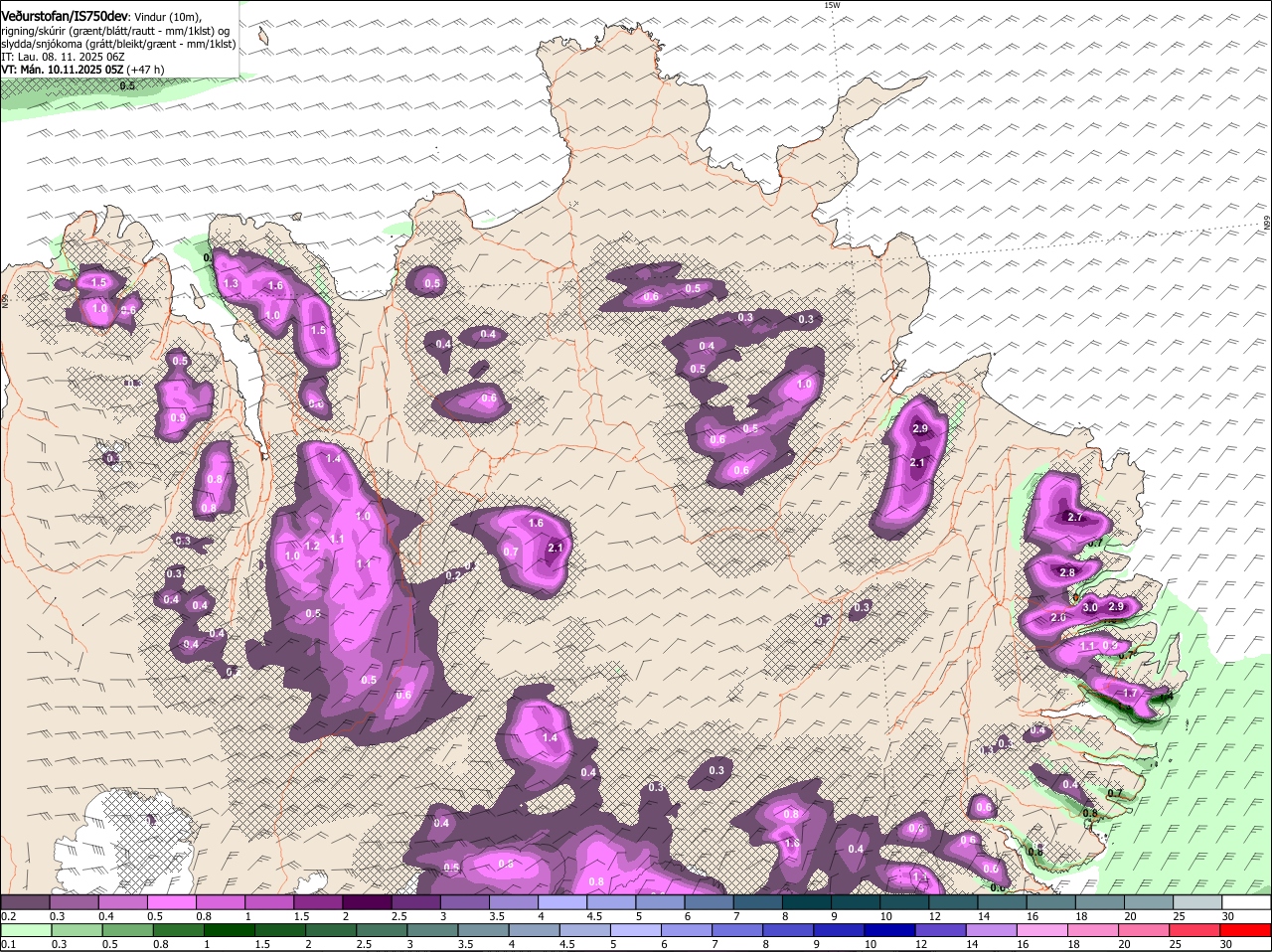Click the deep blue lower-row swatch above label 10
1272x952 pixels.
[889, 930]
